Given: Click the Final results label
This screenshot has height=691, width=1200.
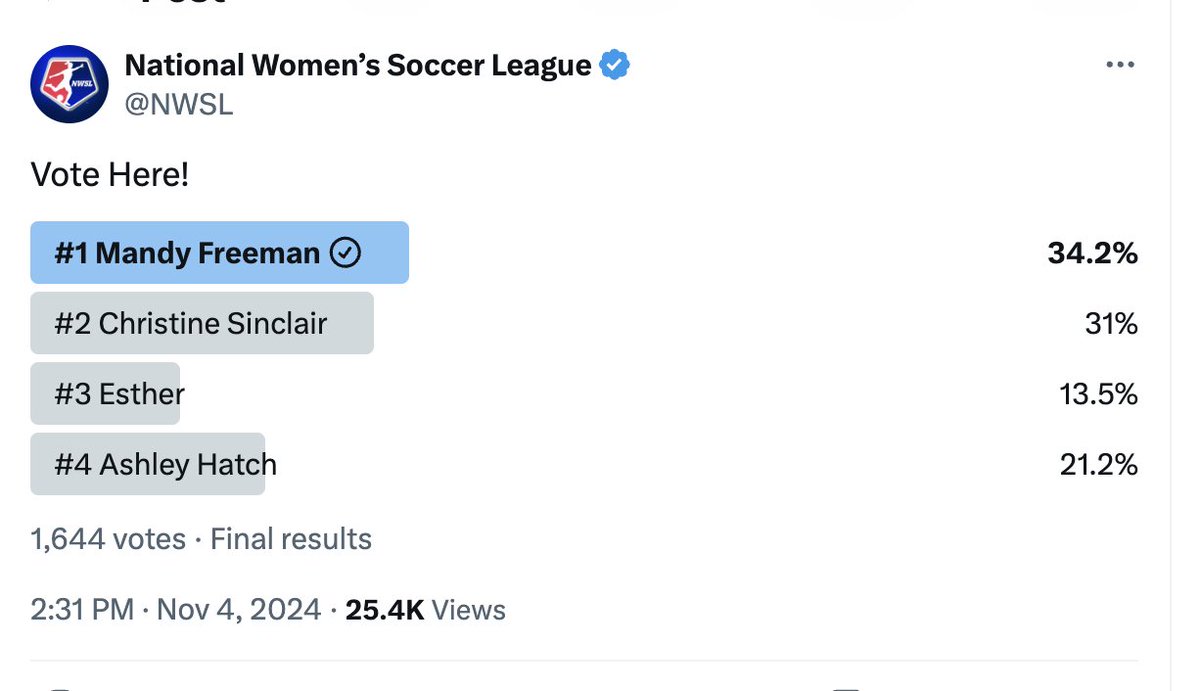Looking at the screenshot, I should [x=291, y=540].
